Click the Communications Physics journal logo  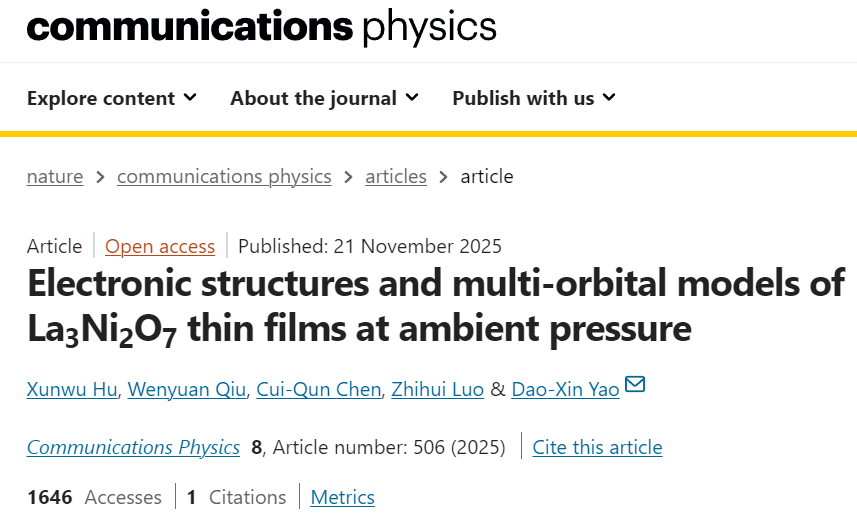[x=262, y=27]
